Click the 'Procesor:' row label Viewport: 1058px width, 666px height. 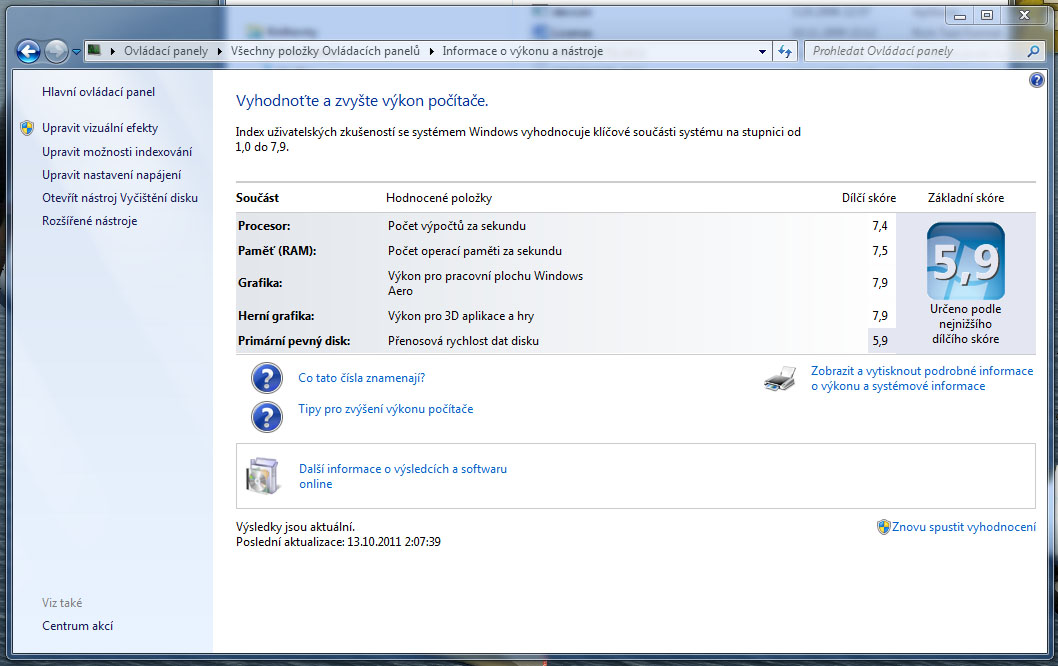coord(264,226)
